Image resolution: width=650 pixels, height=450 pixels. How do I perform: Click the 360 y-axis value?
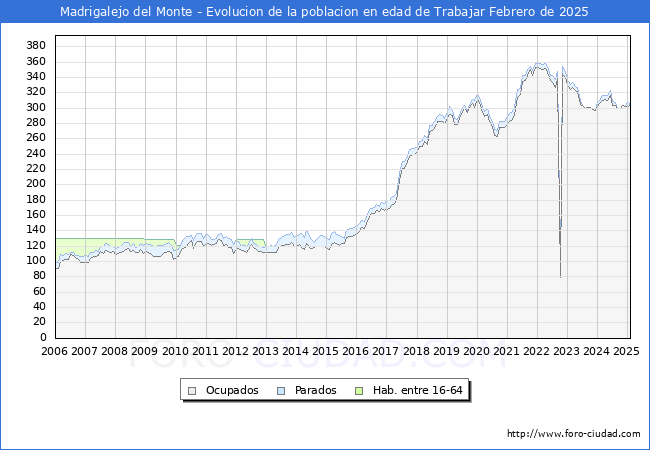(x=36, y=62)
